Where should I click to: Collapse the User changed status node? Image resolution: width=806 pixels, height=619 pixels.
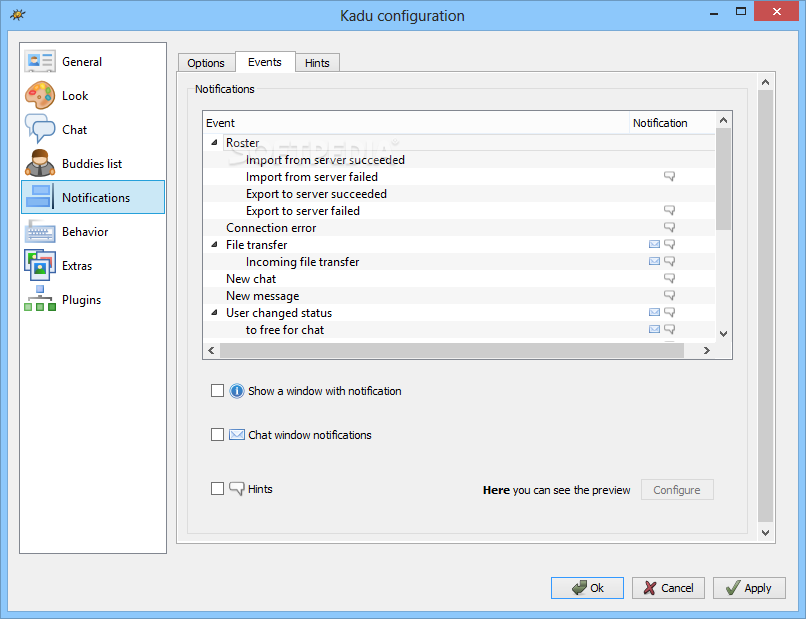click(x=214, y=313)
